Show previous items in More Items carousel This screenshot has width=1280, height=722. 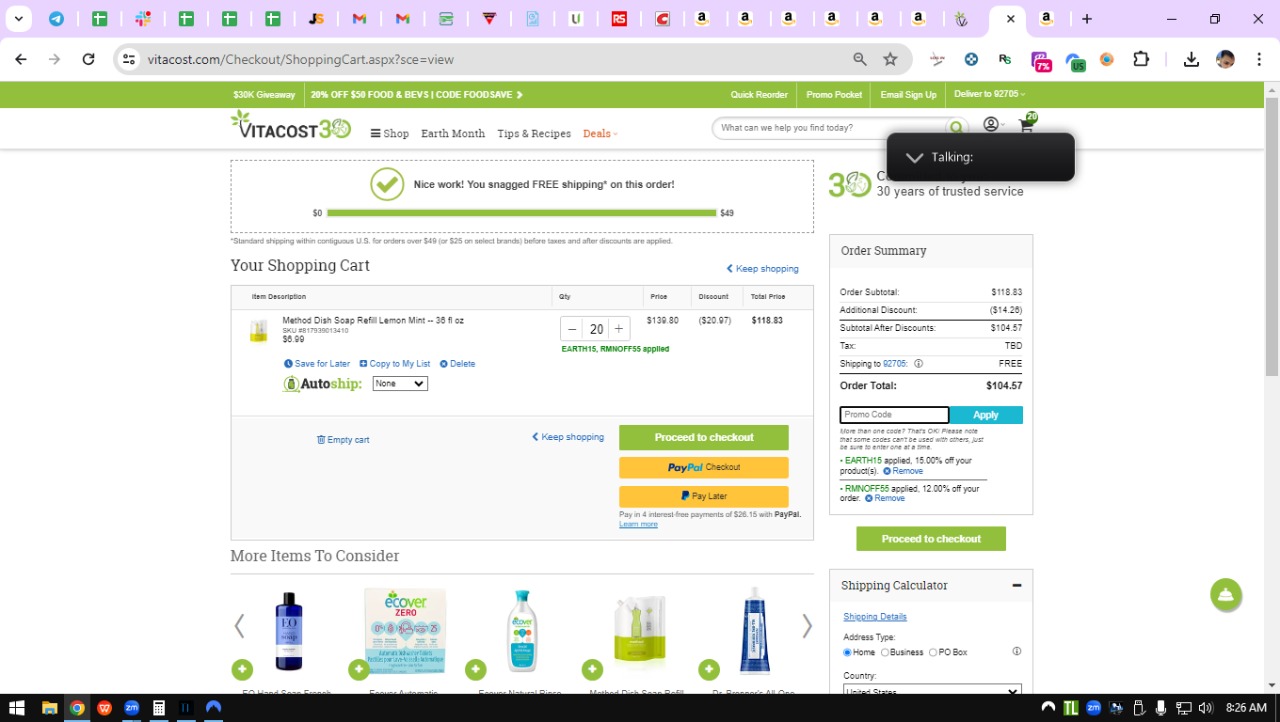[239, 626]
